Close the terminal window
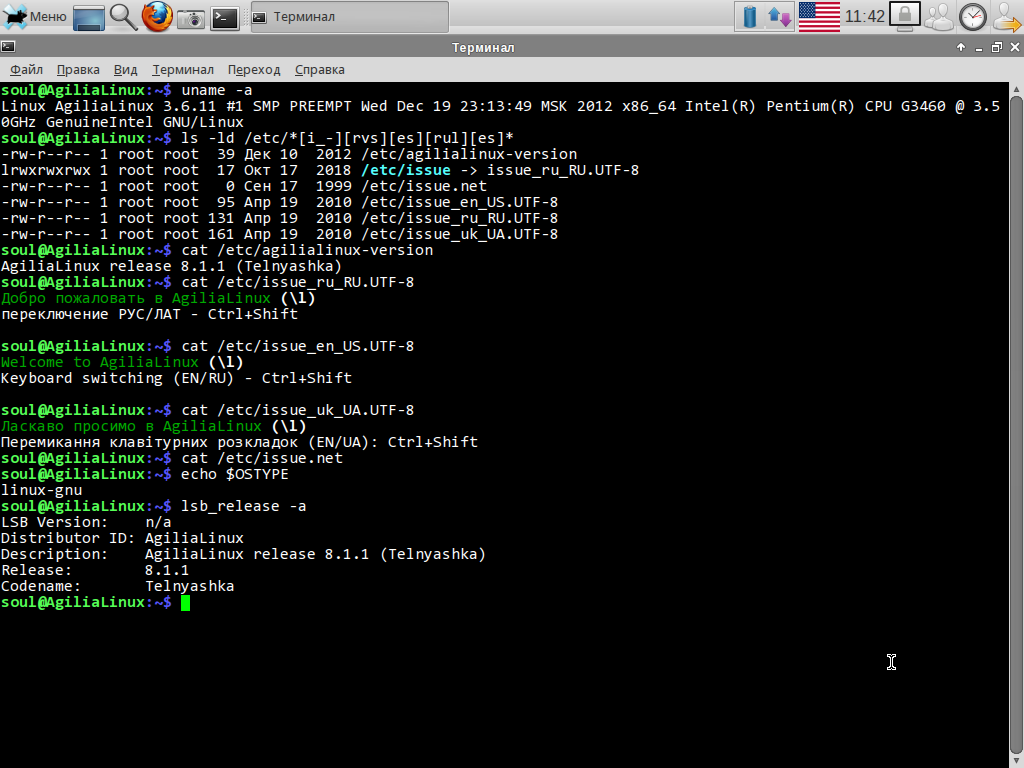The width and height of the screenshot is (1024, 768). click(1015, 47)
